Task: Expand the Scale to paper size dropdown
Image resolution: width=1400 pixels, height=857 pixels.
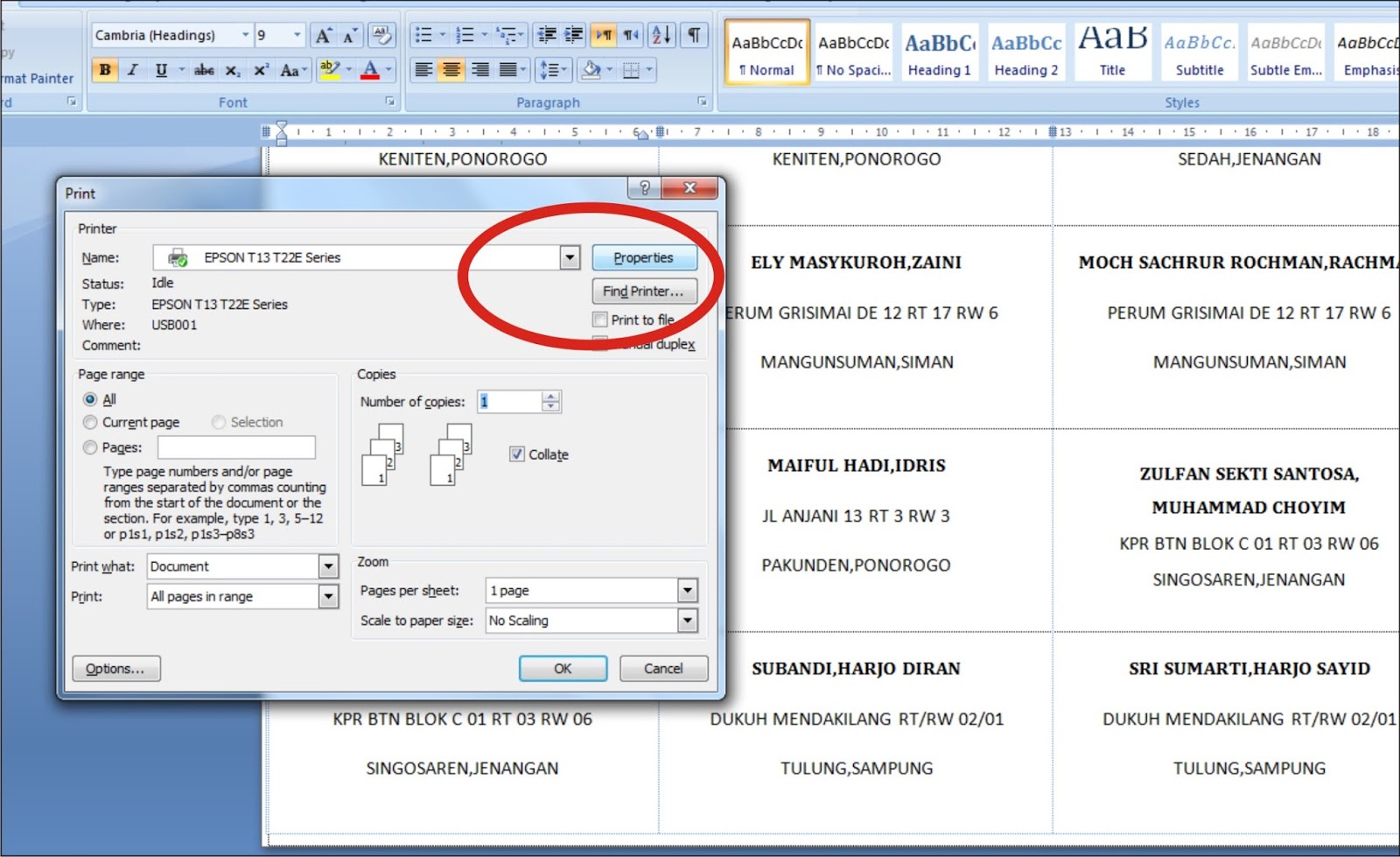Action: (689, 621)
